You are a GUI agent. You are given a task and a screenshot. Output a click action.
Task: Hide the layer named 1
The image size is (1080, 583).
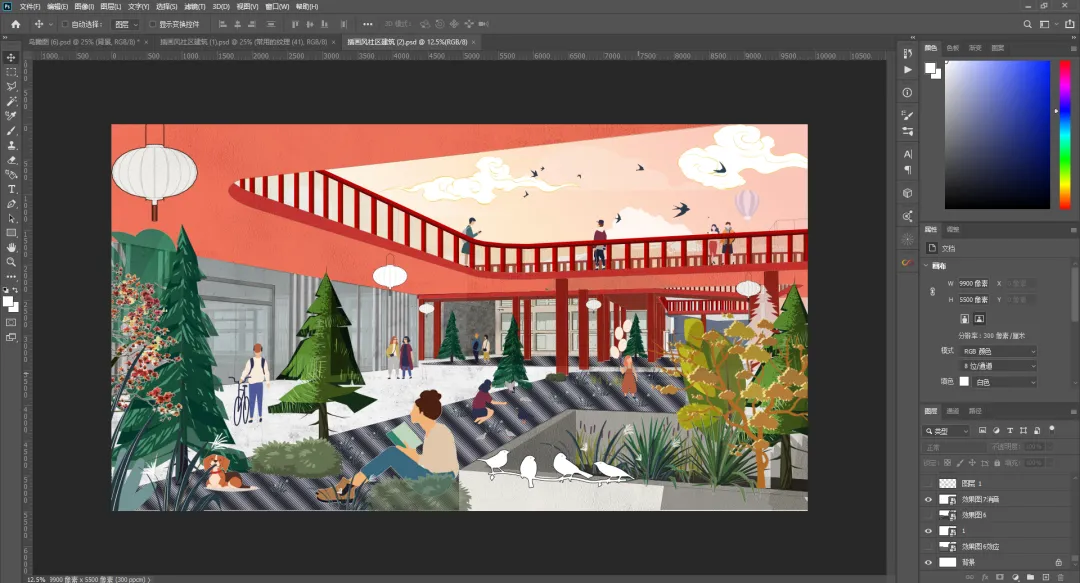(x=928, y=531)
